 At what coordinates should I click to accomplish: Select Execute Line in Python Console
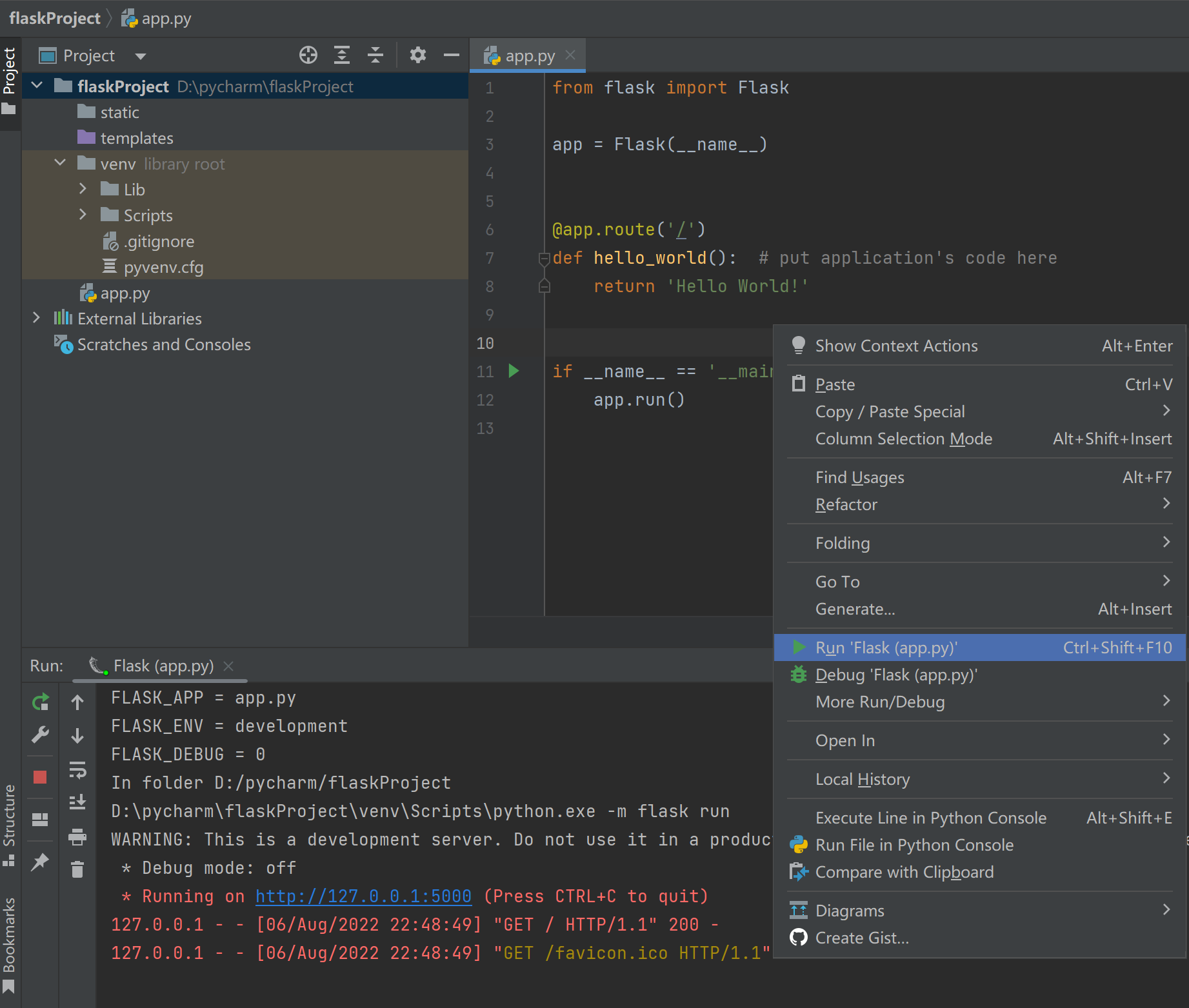pos(980,818)
